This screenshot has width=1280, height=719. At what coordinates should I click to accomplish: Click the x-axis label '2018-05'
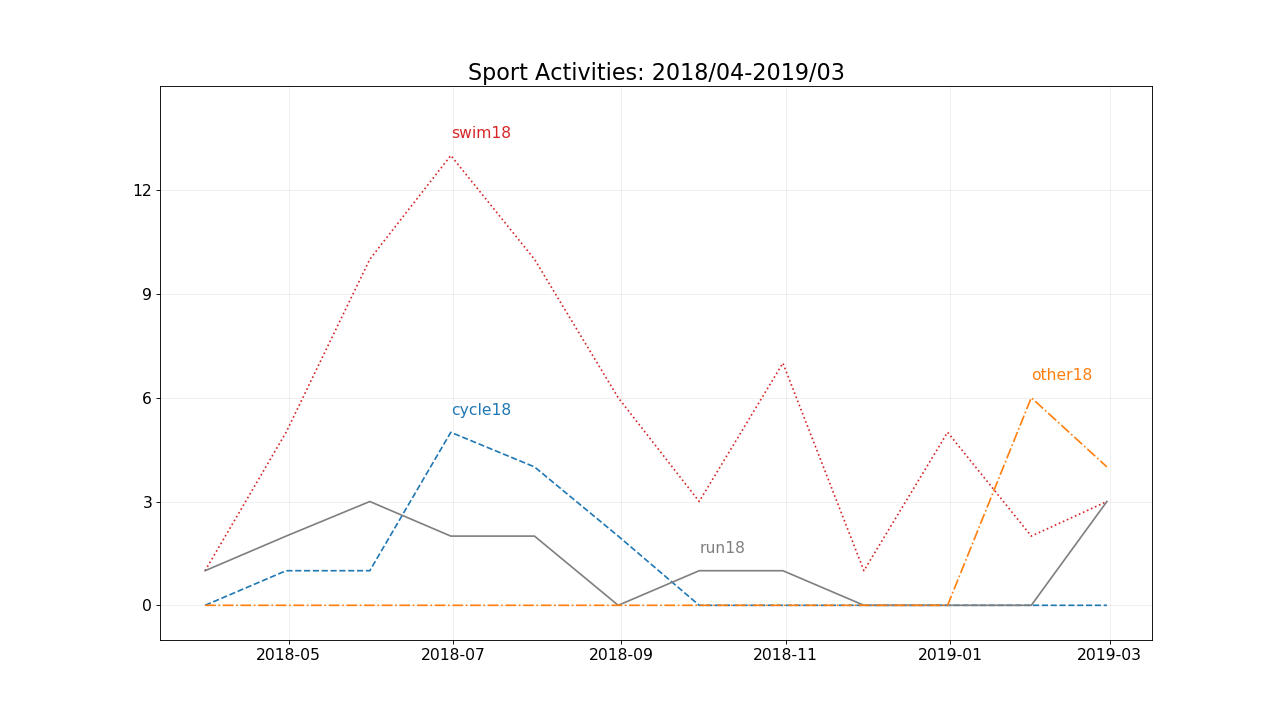(x=289, y=655)
